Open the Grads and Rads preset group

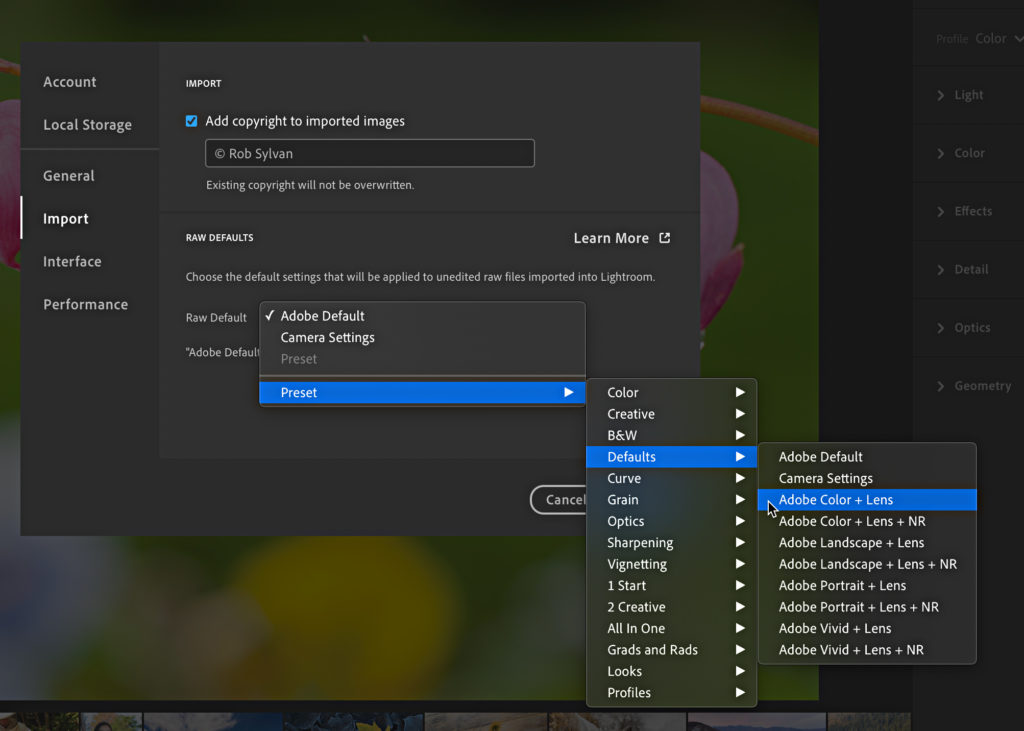(x=672, y=650)
